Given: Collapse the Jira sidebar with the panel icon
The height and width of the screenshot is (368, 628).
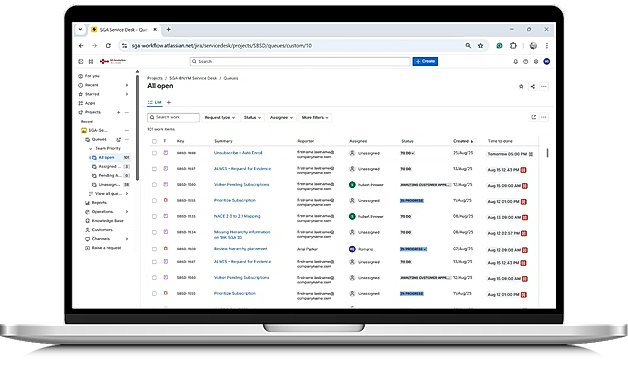Looking at the screenshot, I should [x=81, y=61].
